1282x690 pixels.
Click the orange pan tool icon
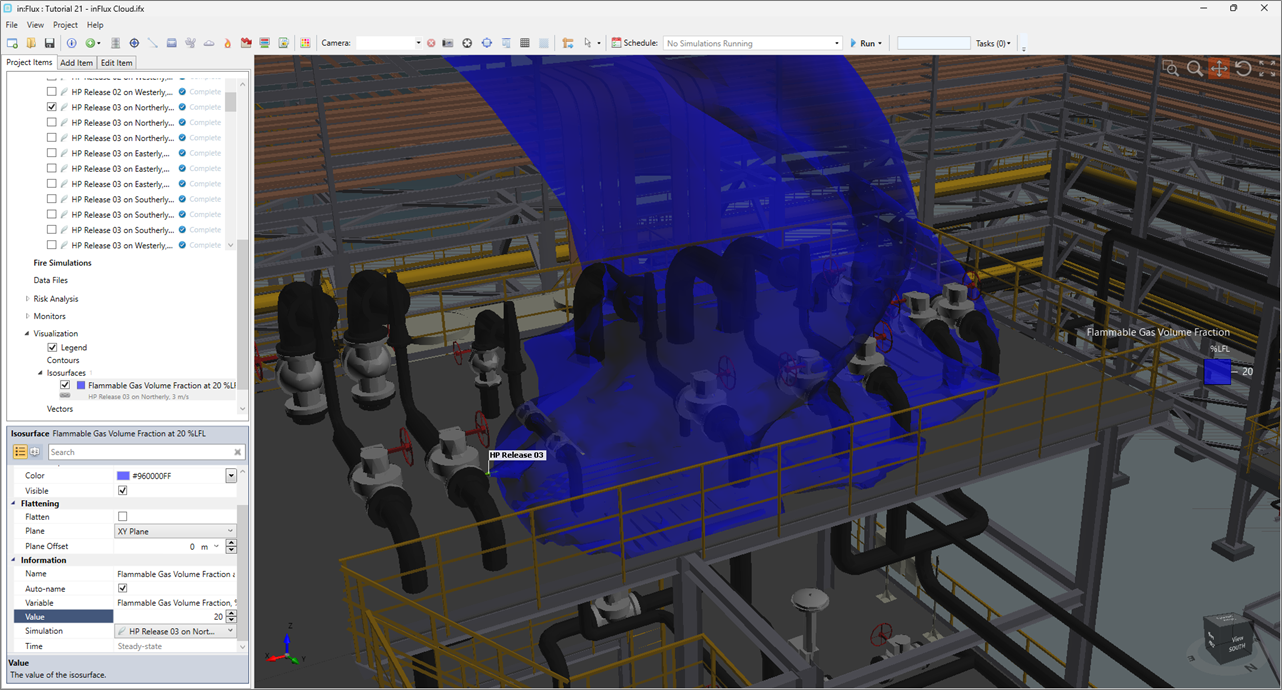click(1218, 68)
